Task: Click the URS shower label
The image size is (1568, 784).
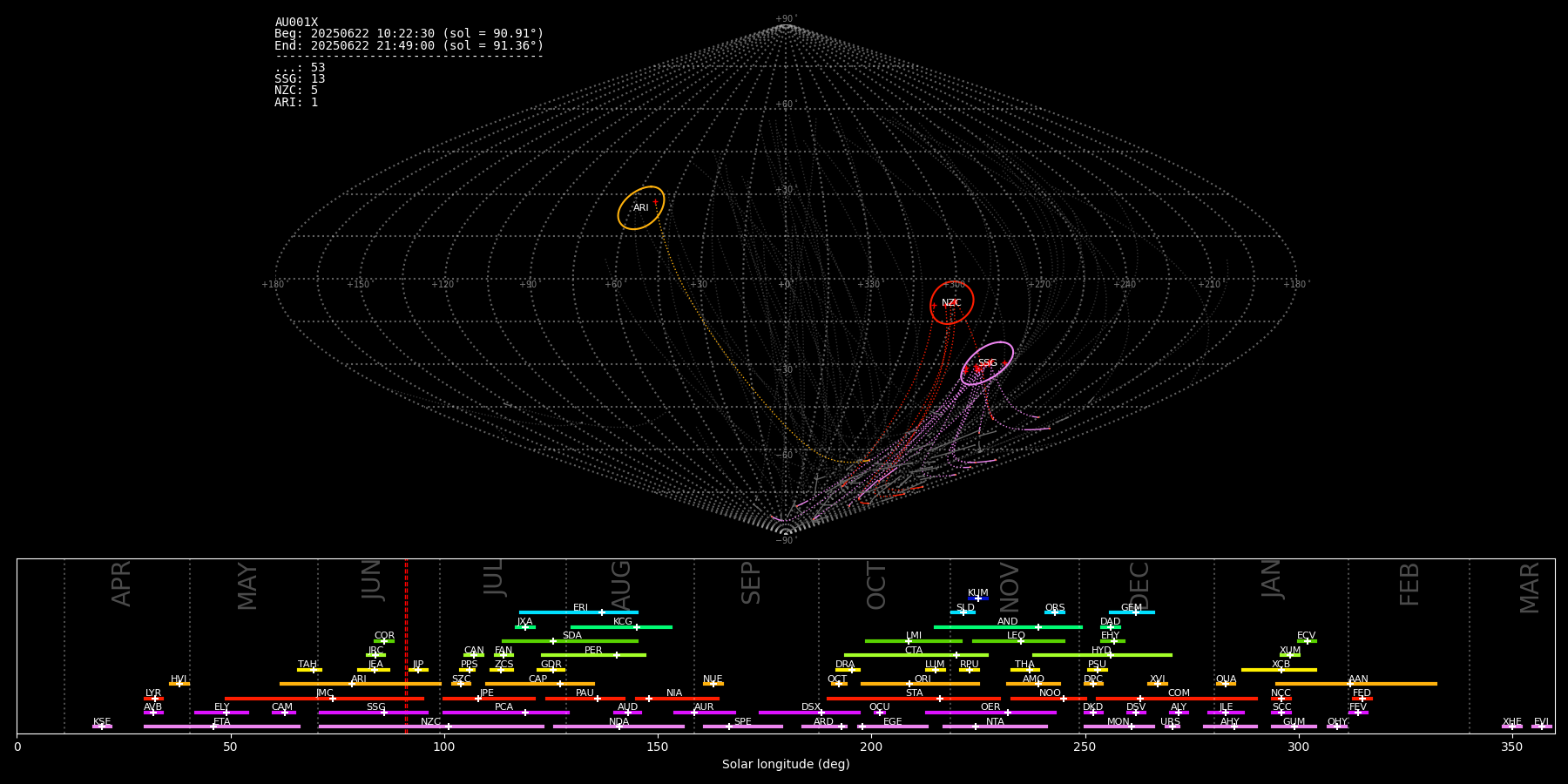Action: (x=1170, y=722)
